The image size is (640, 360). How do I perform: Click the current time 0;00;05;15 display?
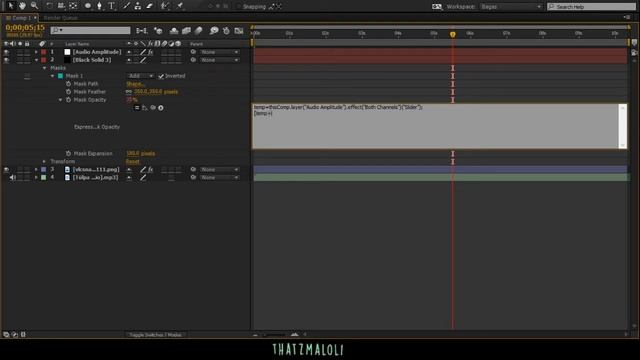point(25,27)
